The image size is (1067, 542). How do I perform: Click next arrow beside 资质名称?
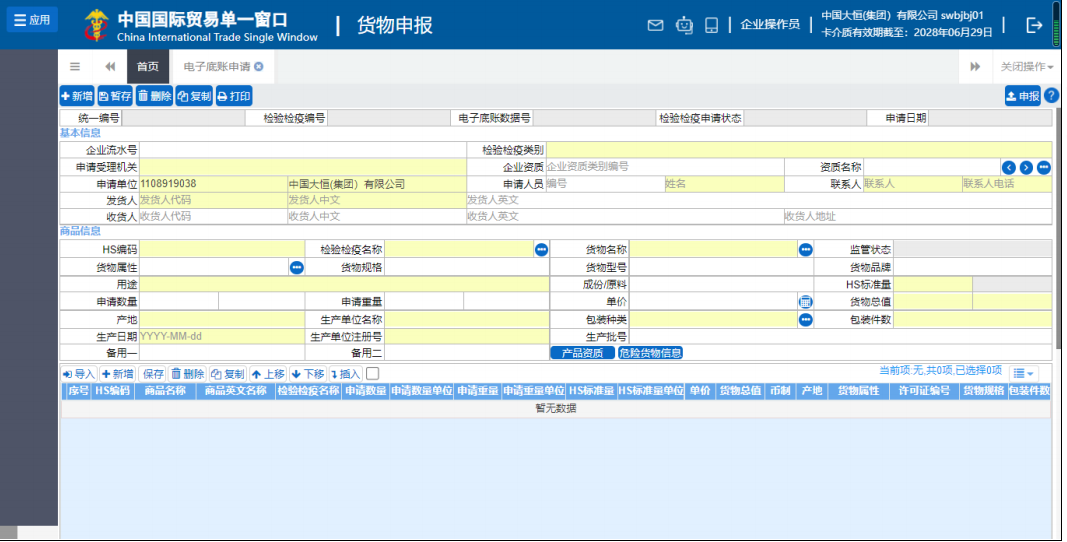(x=1026, y=168)
